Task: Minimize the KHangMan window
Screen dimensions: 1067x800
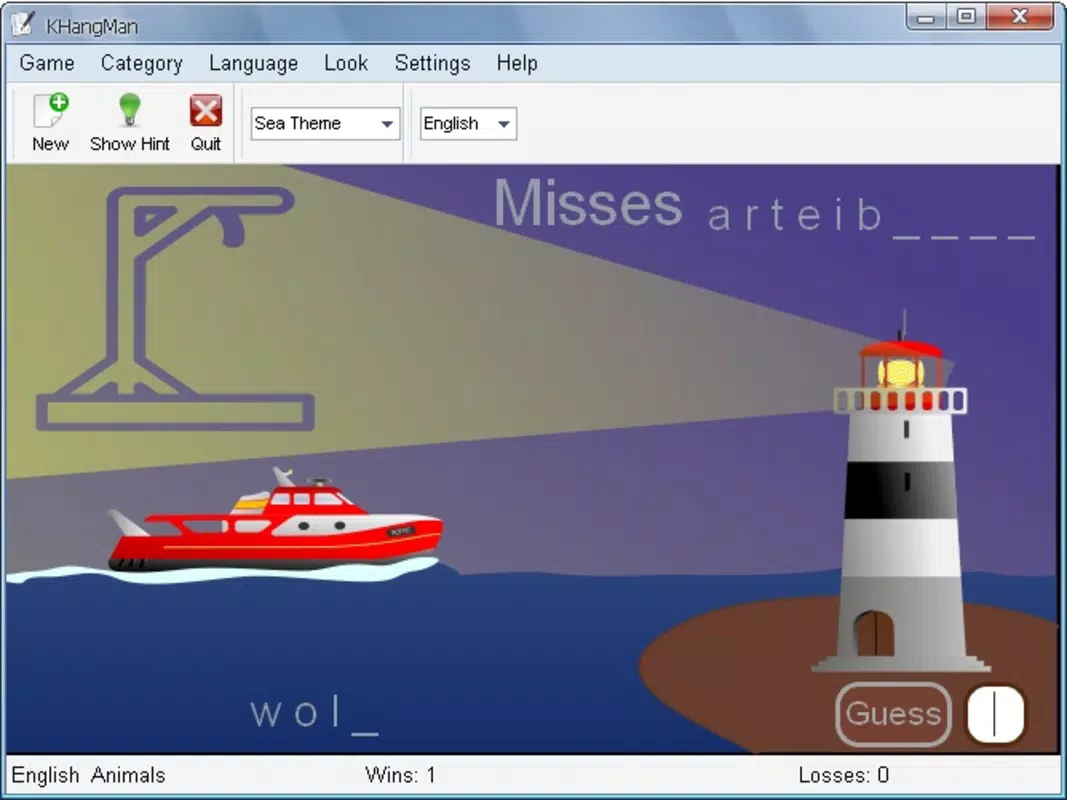Action: pyautogui.click(x=925, y=17)
